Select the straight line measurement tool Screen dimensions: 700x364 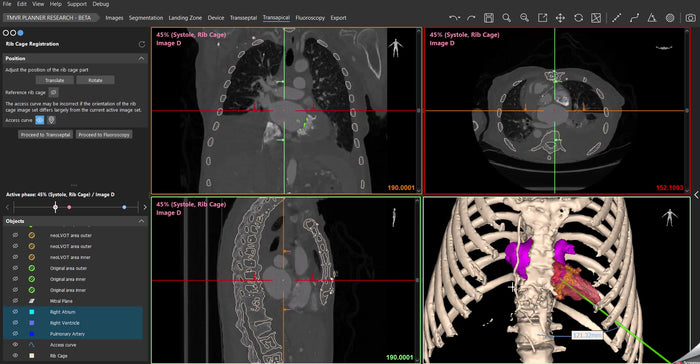point(617,18)
